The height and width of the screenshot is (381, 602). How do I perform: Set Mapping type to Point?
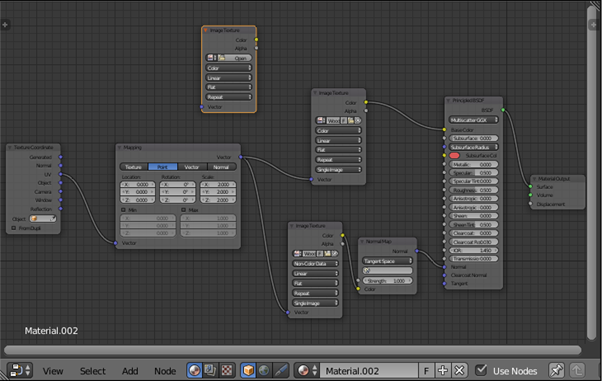tap(163, 167)
